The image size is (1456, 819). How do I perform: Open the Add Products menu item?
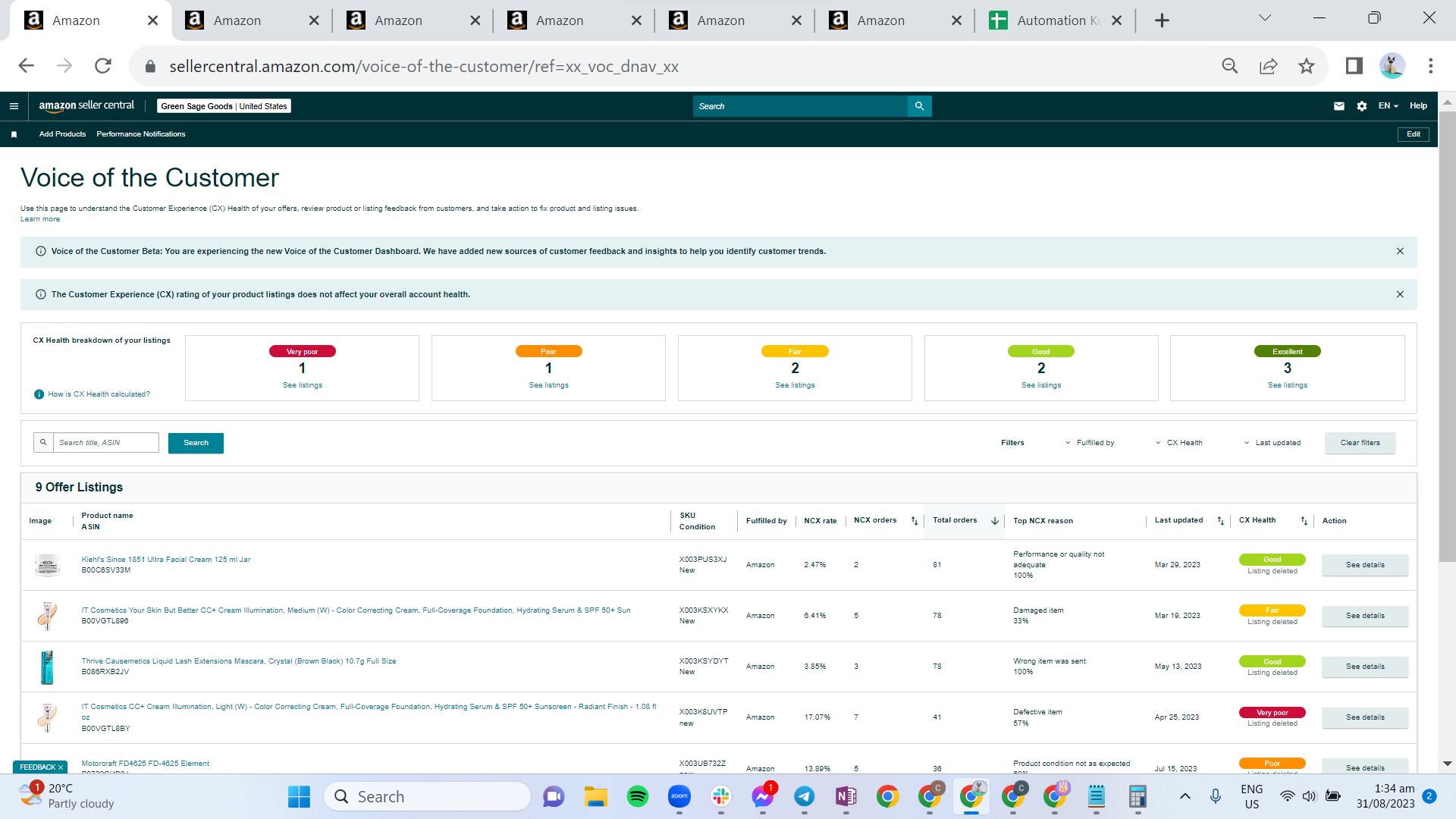pyautogui.click(x=62, y=134)
